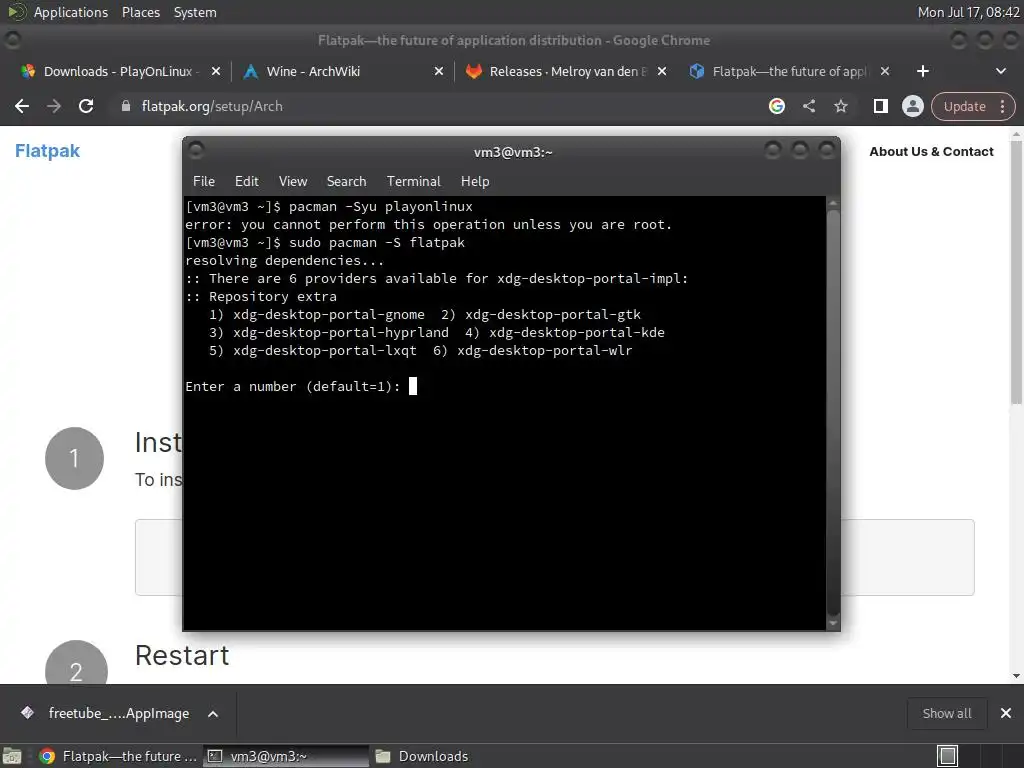The height and width of the screenshot is (768, 1024).
Task: Click the clock Mon Jul 17, 08:42
Action: pos(968,12)
